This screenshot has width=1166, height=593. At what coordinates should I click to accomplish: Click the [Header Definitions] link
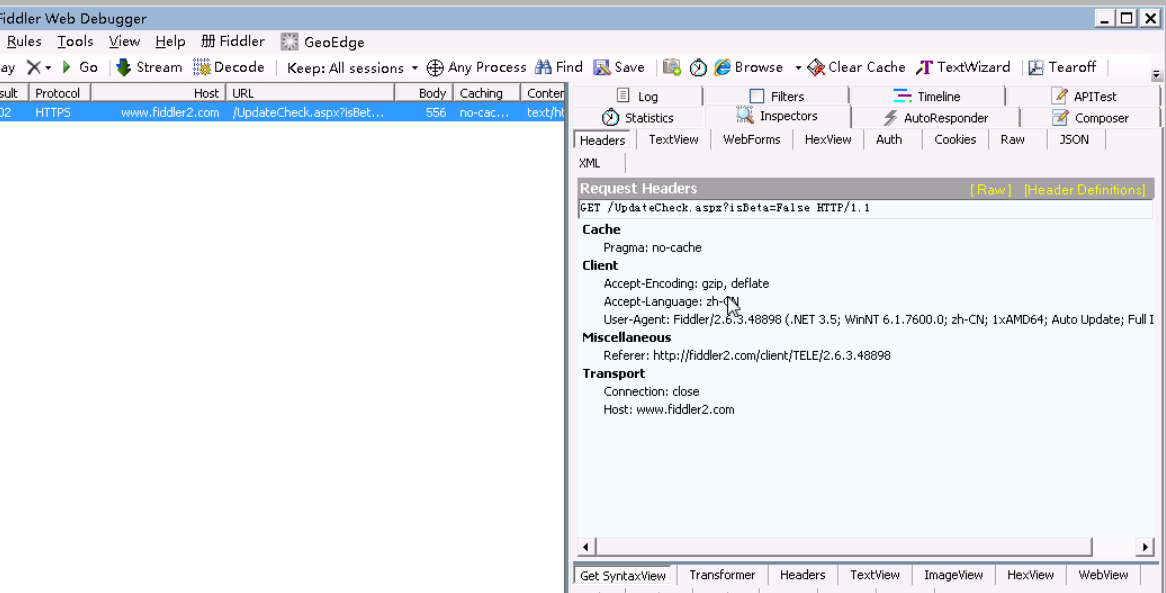point(1084,190)
